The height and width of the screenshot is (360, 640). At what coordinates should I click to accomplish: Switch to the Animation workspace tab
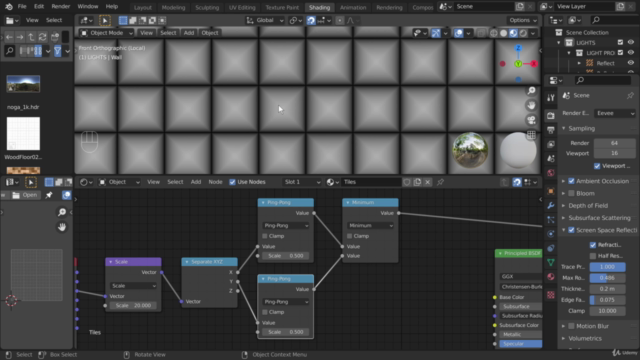(353, 7)
